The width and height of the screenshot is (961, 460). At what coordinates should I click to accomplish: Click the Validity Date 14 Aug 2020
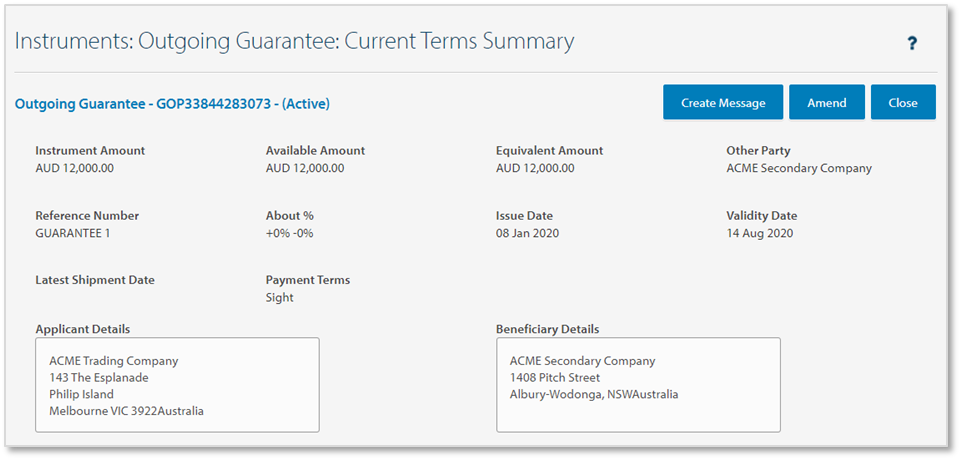pos(759,233)
